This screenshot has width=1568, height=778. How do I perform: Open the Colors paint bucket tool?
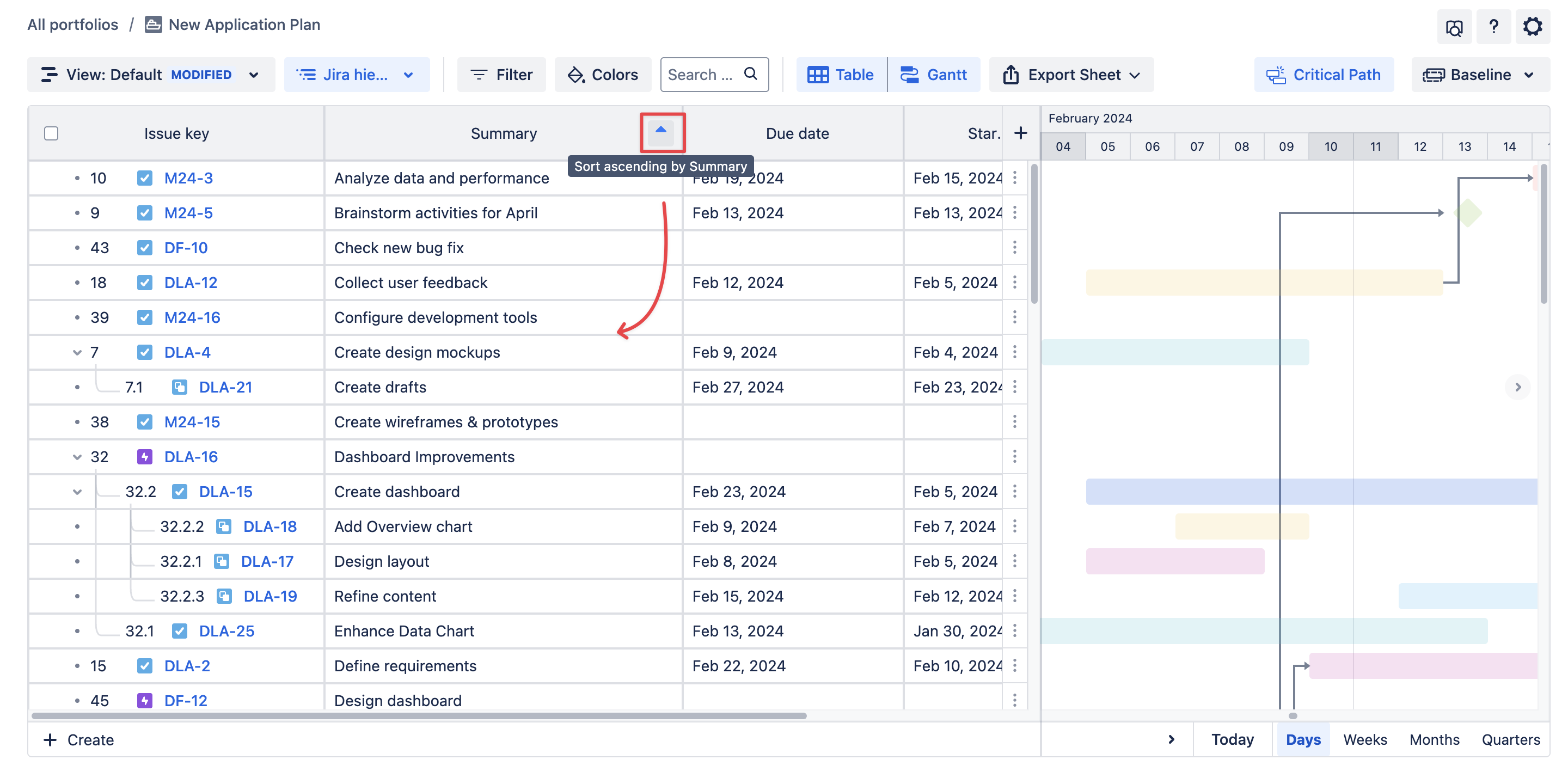pyautogui.click(x=603, y=75)
